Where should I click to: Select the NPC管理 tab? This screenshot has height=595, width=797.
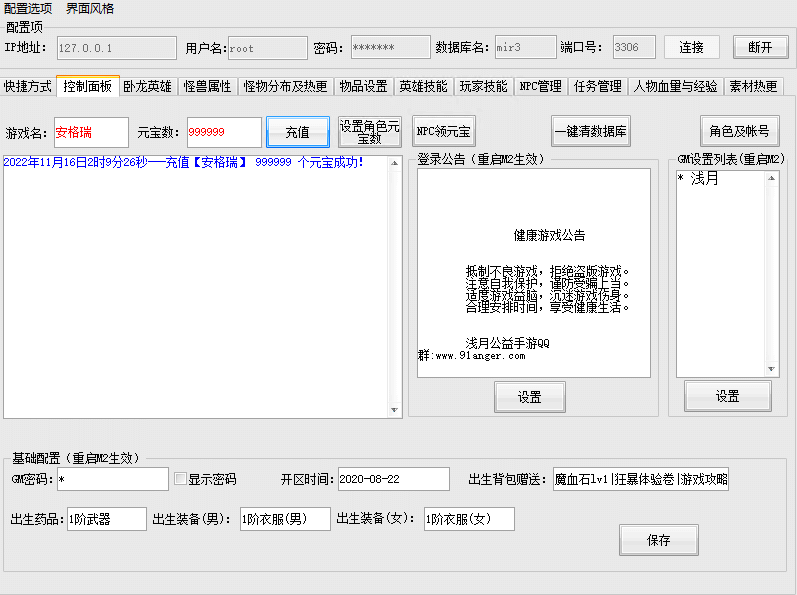click(x=540, y=87)
